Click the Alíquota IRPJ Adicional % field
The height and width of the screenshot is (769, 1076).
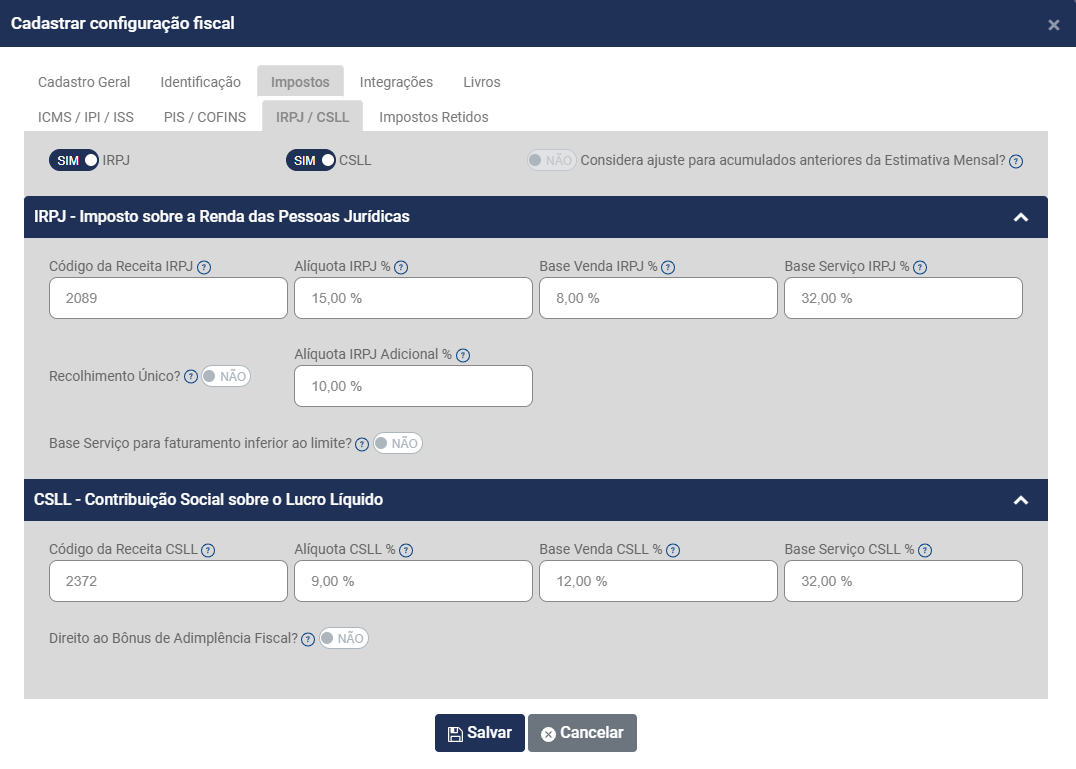(x=413, y=386)
